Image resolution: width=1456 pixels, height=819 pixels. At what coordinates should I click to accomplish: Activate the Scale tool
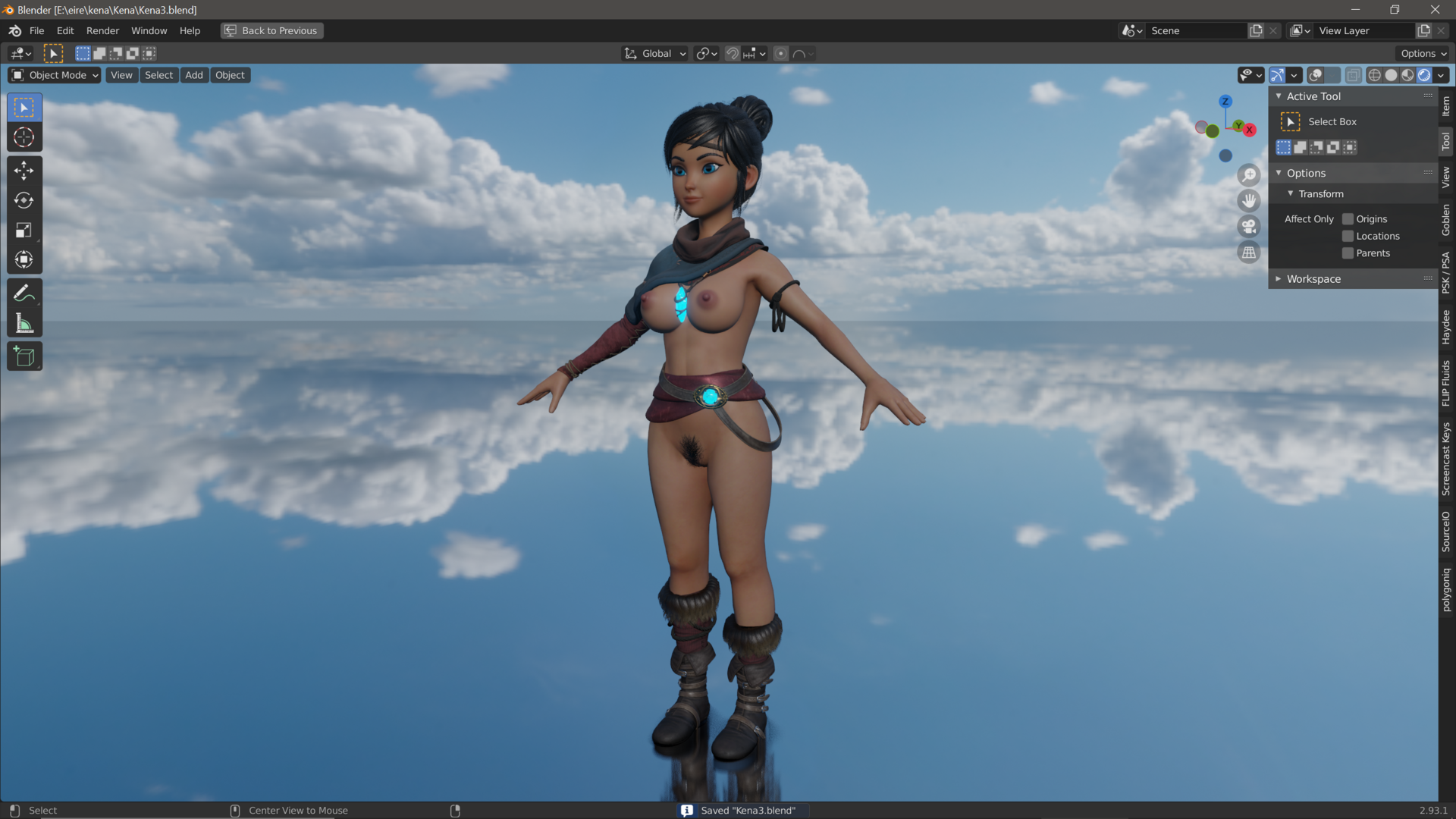click(x=24, y=231)
